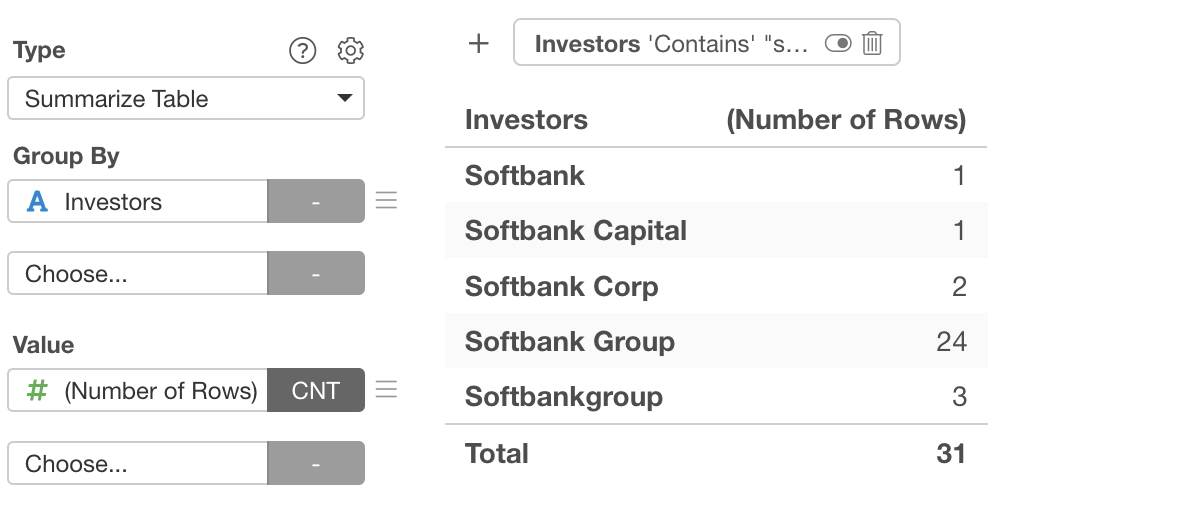This screenshot has width=1186, height=516.
Task: Select the Softbank Group table row
Action: (716, 341)
